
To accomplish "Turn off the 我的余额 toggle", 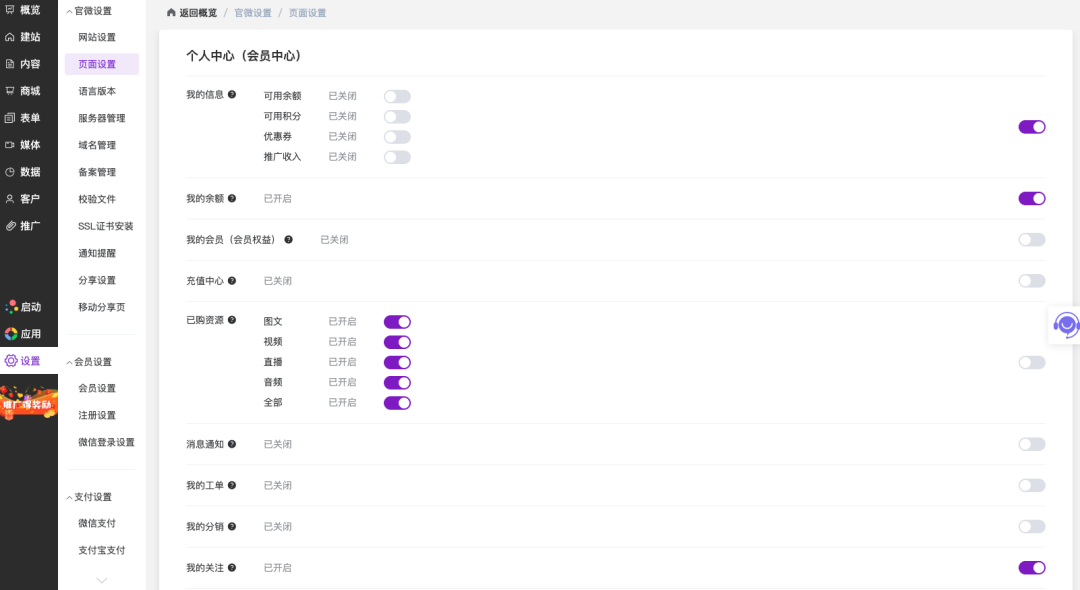I will 1031,198.
